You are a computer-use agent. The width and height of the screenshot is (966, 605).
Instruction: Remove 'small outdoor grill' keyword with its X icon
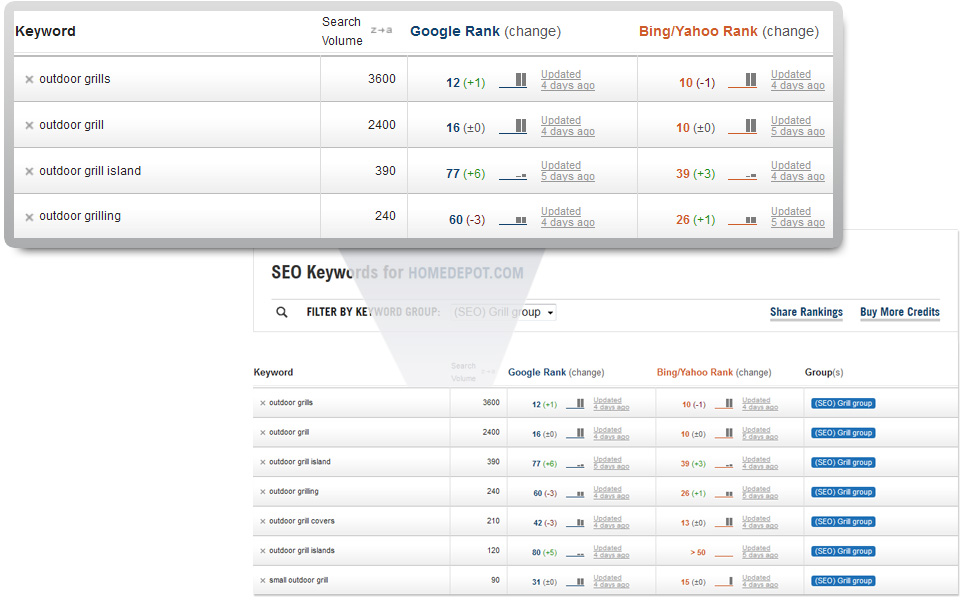263,581
